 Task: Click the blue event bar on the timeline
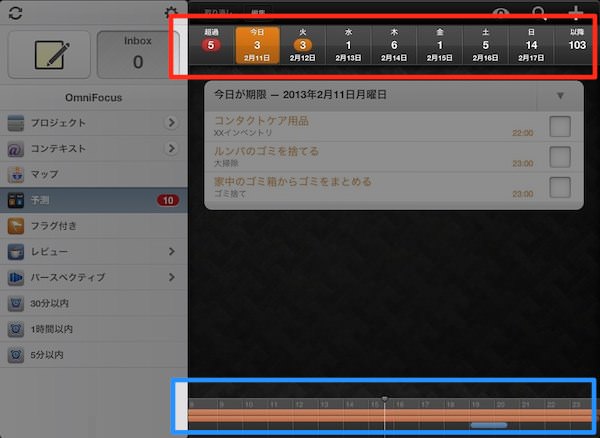489,425
